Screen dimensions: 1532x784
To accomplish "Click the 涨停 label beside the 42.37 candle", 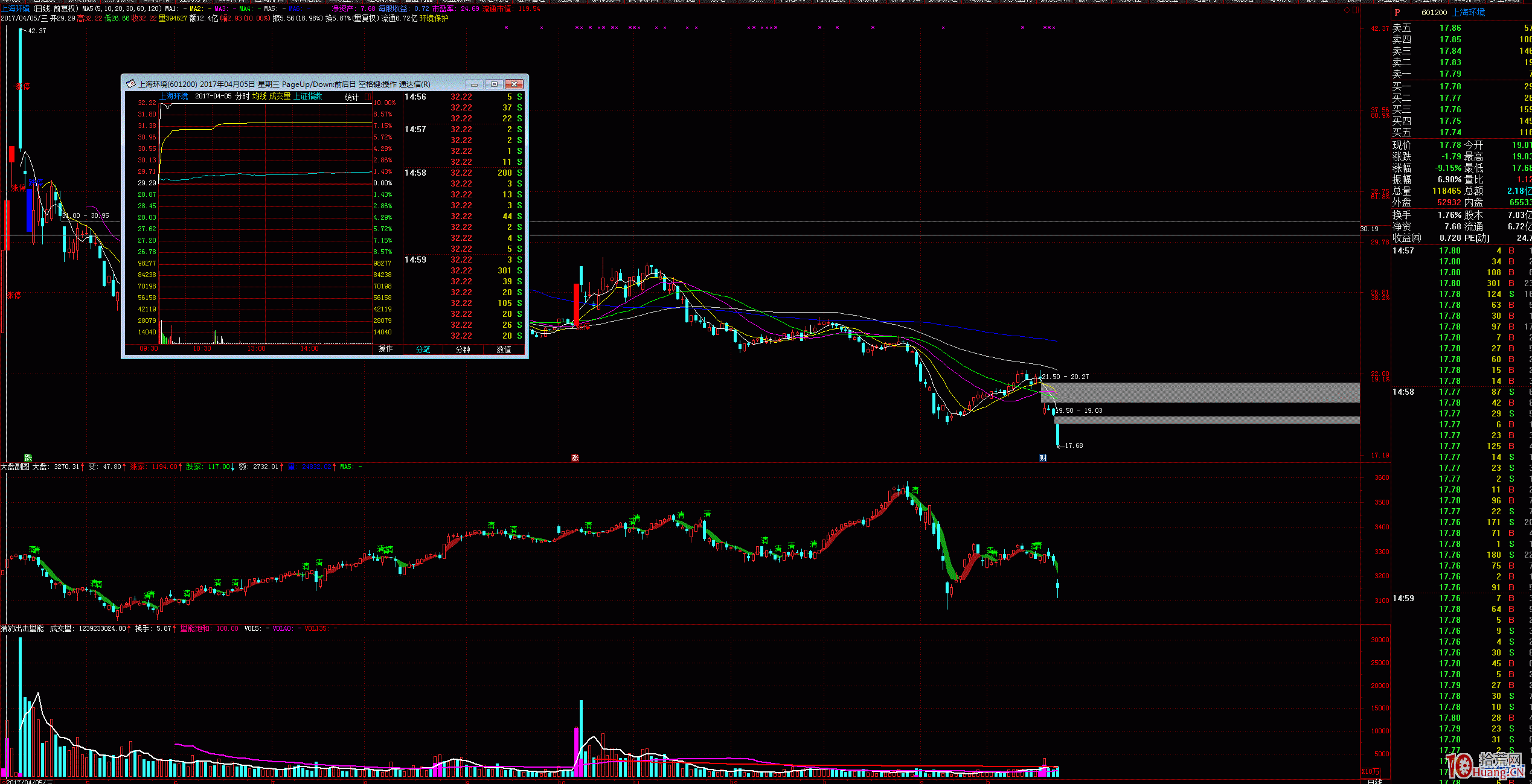I will [22, 86].
